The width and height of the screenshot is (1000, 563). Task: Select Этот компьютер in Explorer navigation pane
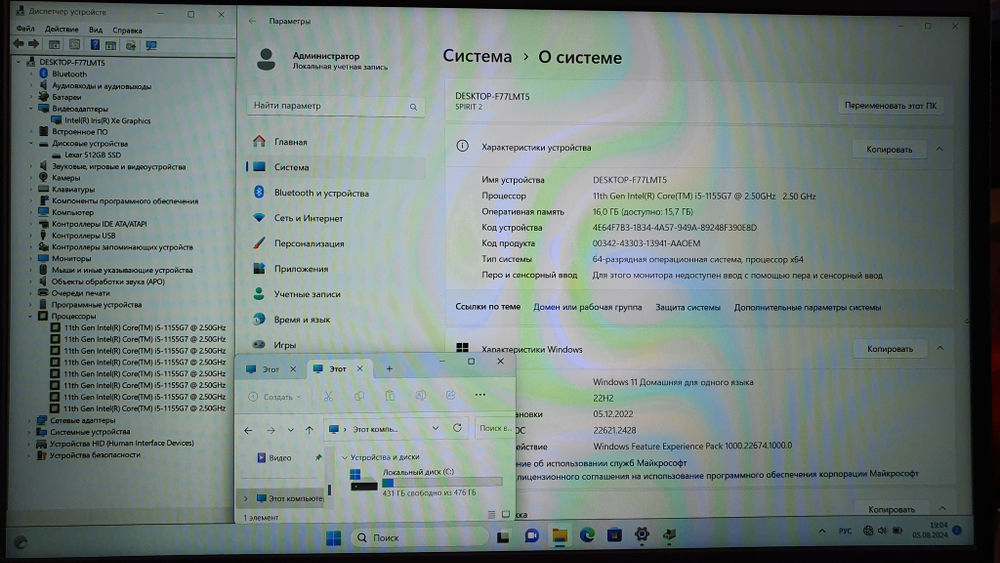[x=290, y=499]
